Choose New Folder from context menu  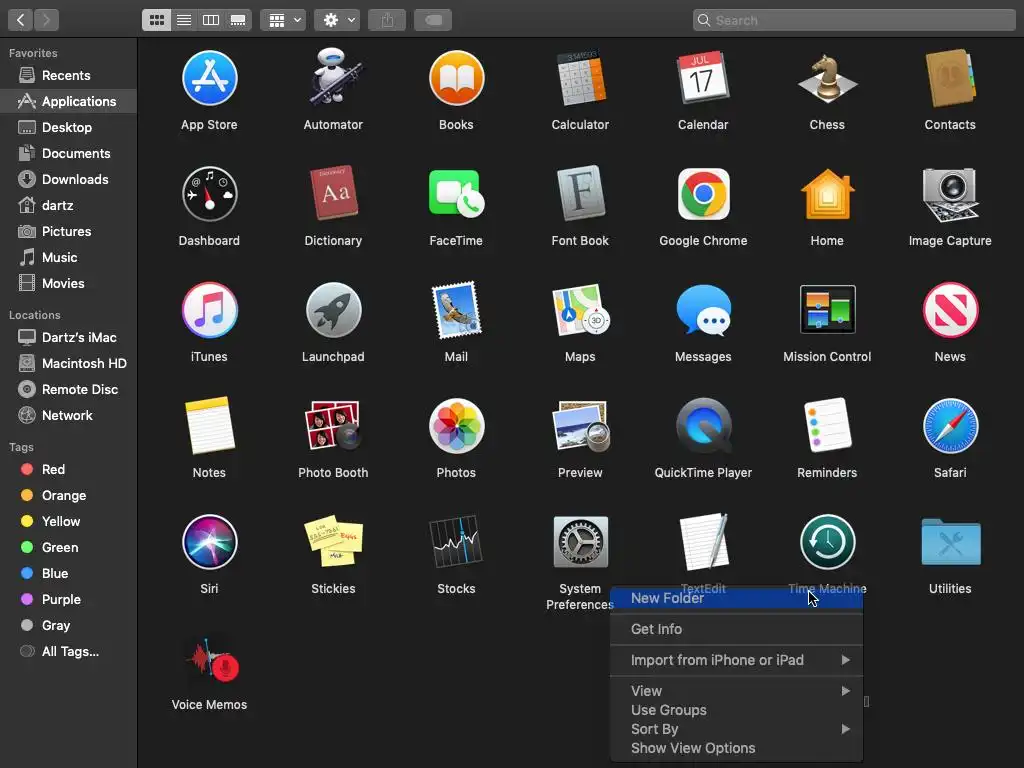pyautogui.click(x=737, y=598)
